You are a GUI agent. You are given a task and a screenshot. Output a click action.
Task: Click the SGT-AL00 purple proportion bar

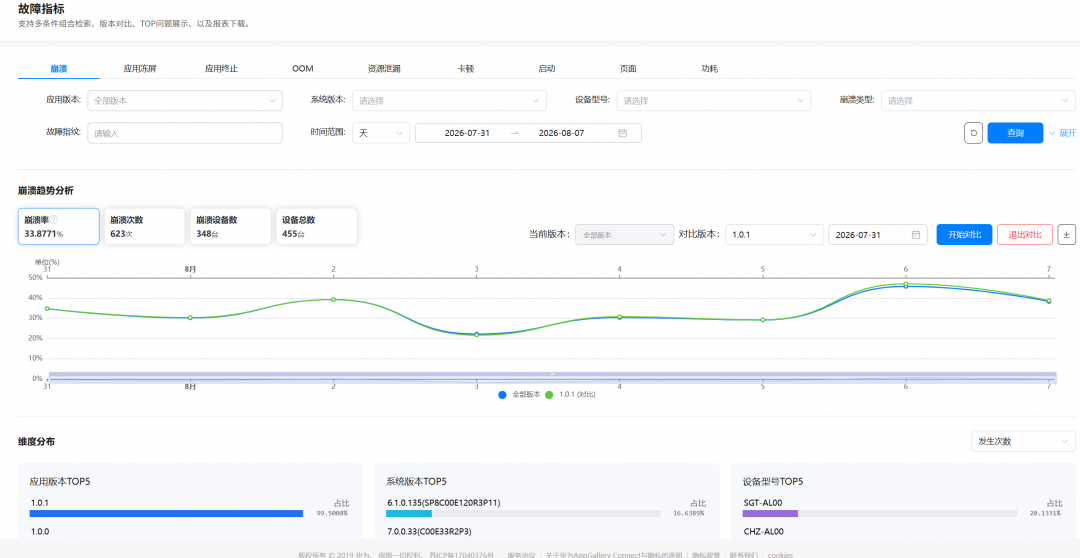click(770, 513)
